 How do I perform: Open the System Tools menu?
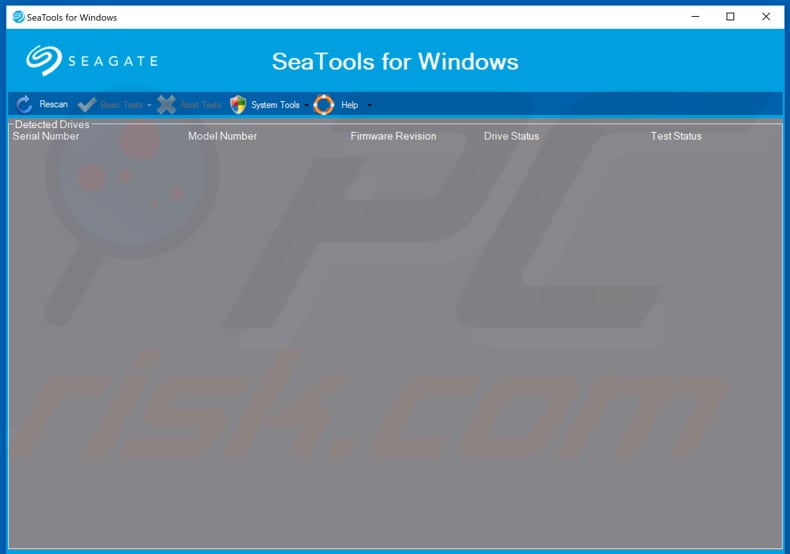[x=275, y=105]
